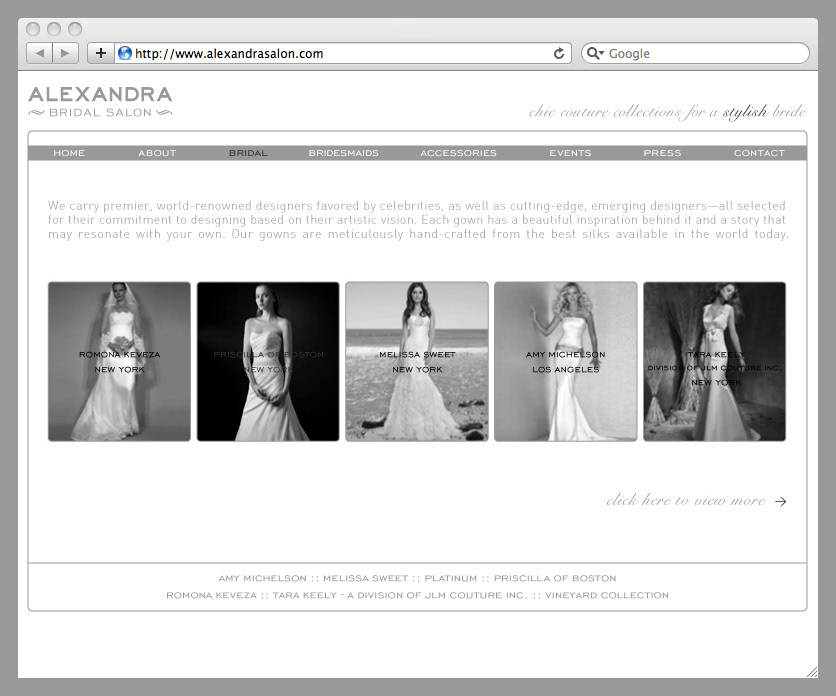Open the ACCESSORIES navigation item

click(458, 153)
